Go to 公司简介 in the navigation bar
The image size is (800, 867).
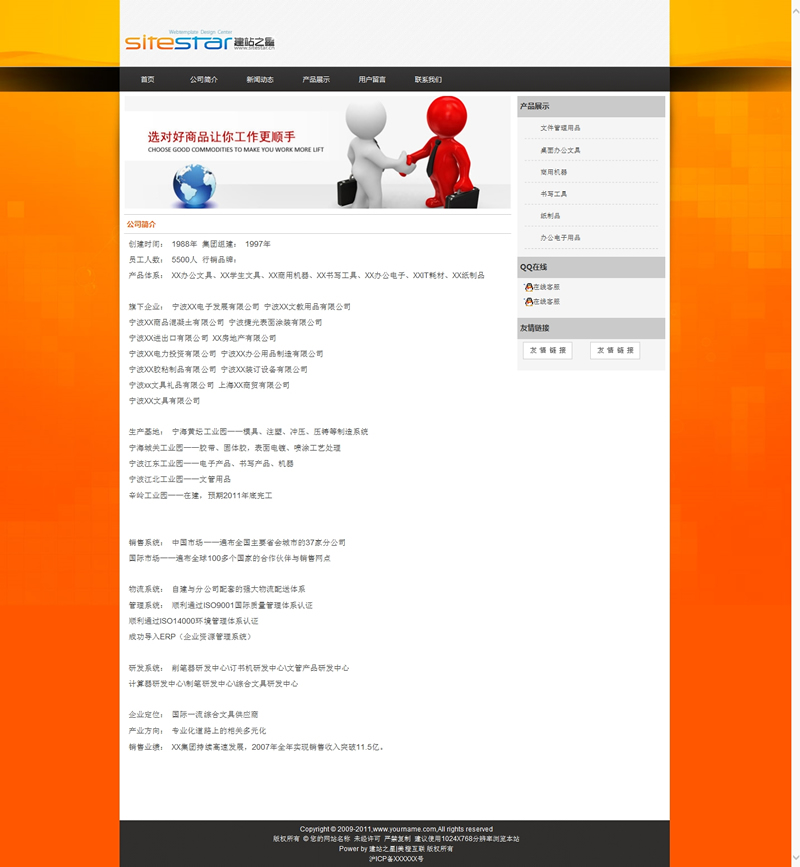pos(204,79)
